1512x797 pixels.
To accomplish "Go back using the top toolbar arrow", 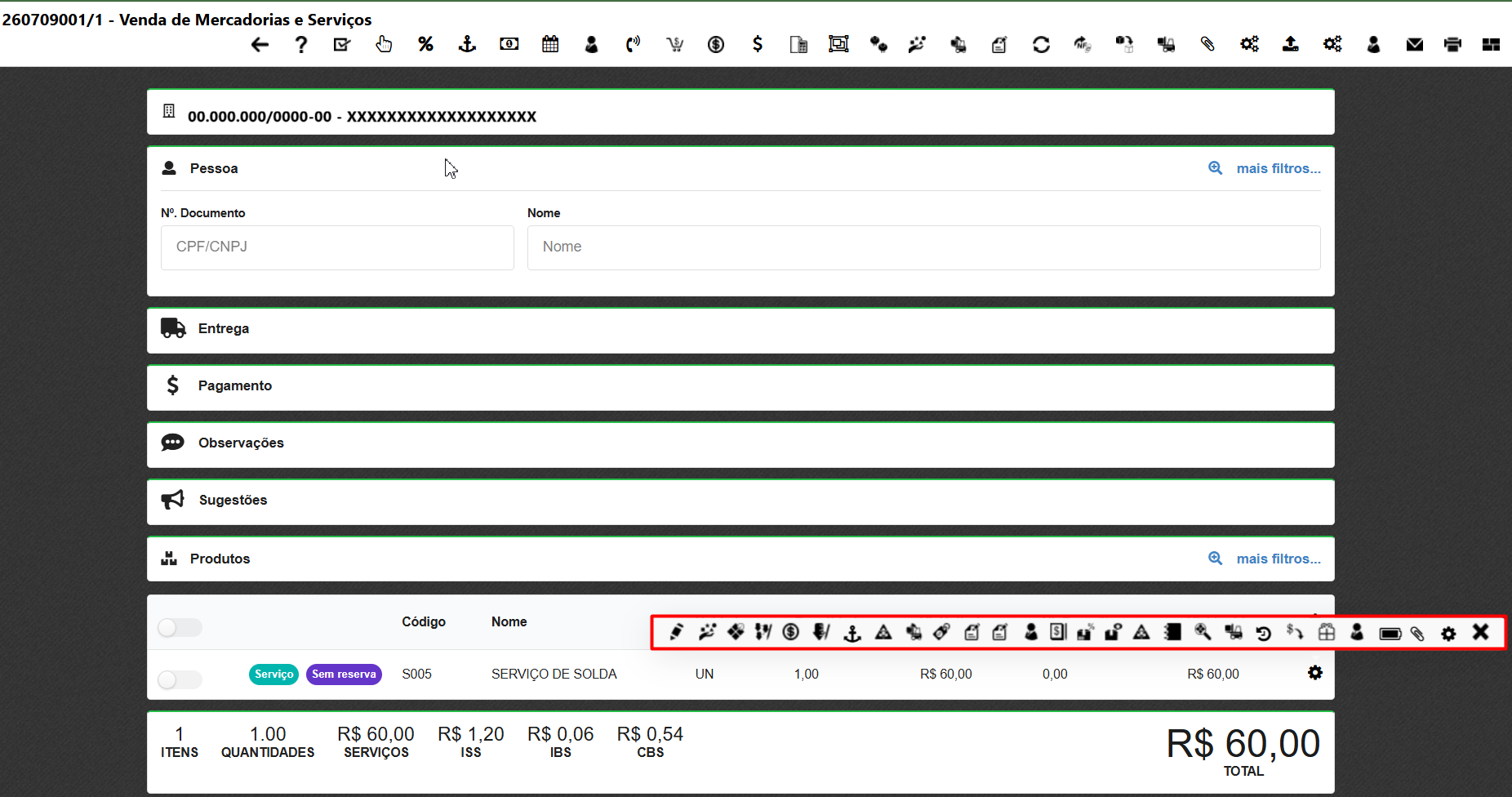I will click(x=260, y=45).
